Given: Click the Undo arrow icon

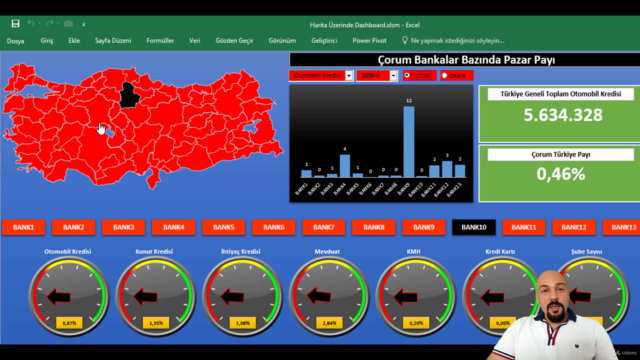Looking at the screenshot, I should pos(31,24).
